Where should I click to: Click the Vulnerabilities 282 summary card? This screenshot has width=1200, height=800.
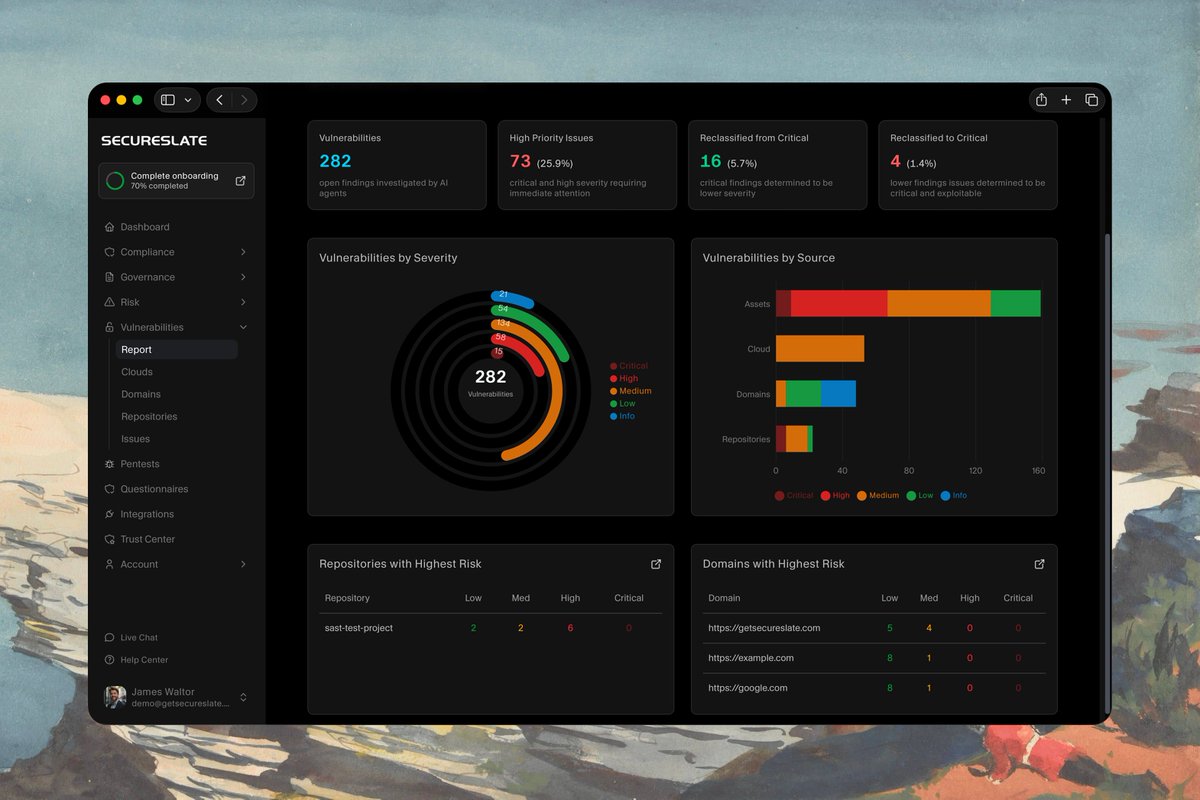[x=397, y=165]
